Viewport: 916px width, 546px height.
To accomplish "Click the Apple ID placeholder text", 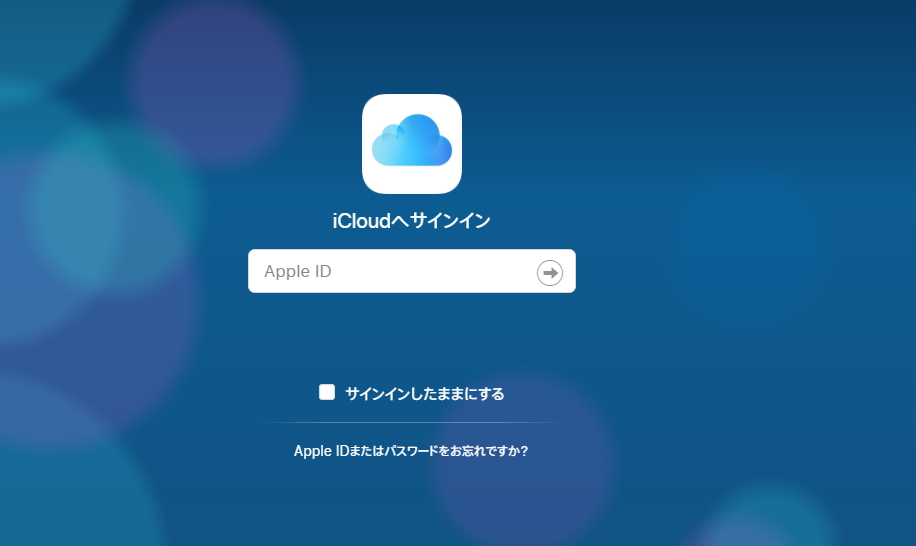I will tap(298, 272).
